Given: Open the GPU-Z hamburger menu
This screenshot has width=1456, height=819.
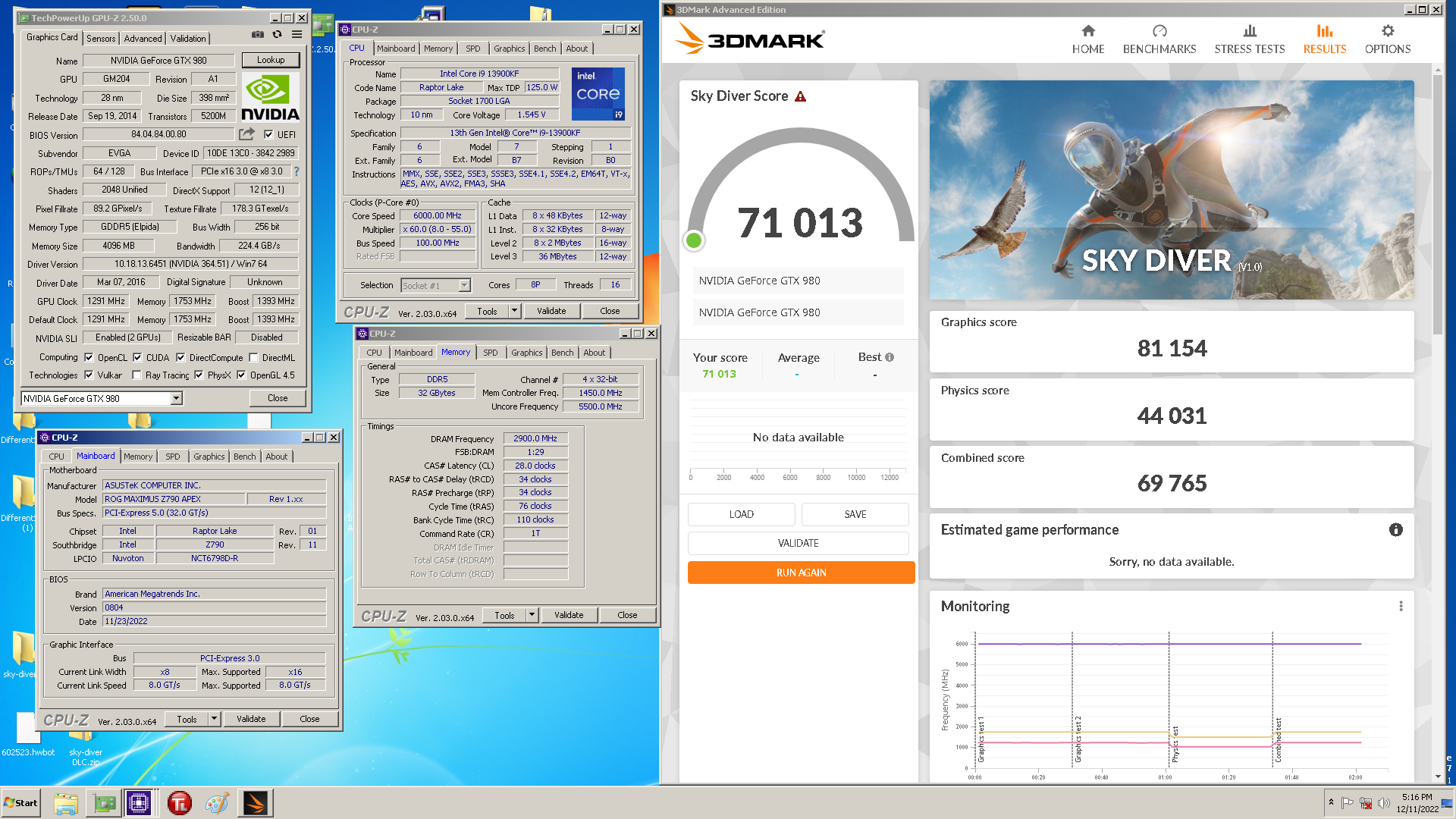Looking at the screenshot, I should (x=297, y=35).
